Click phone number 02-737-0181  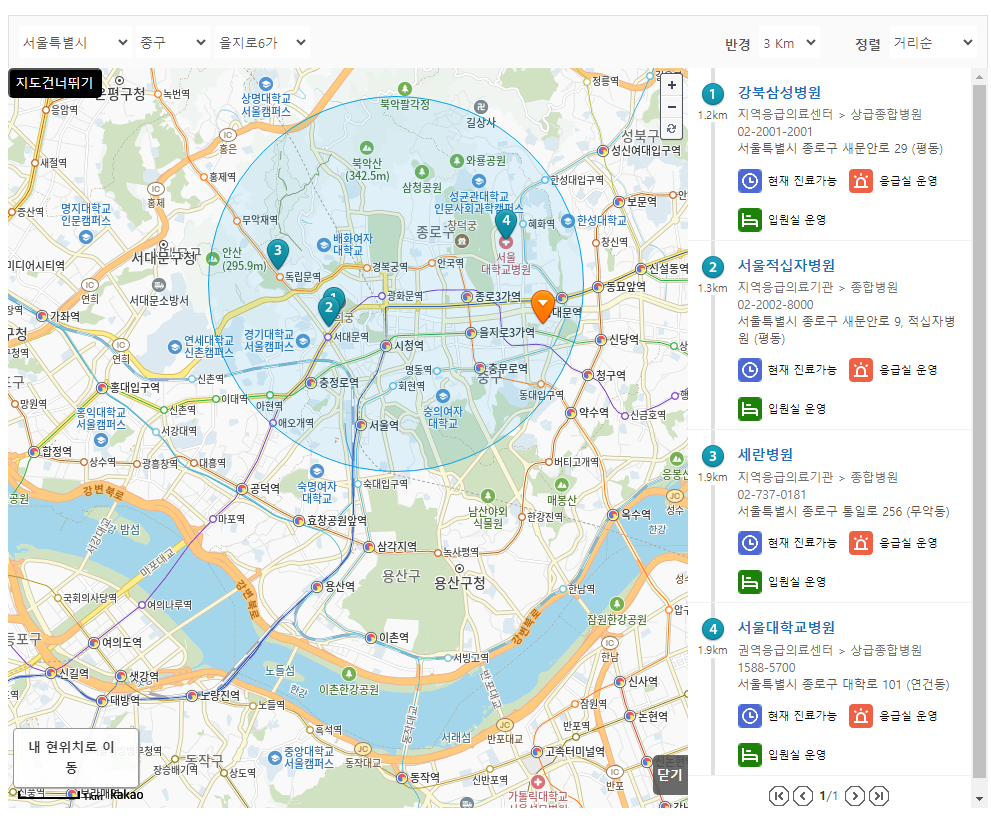coord(771,494)
